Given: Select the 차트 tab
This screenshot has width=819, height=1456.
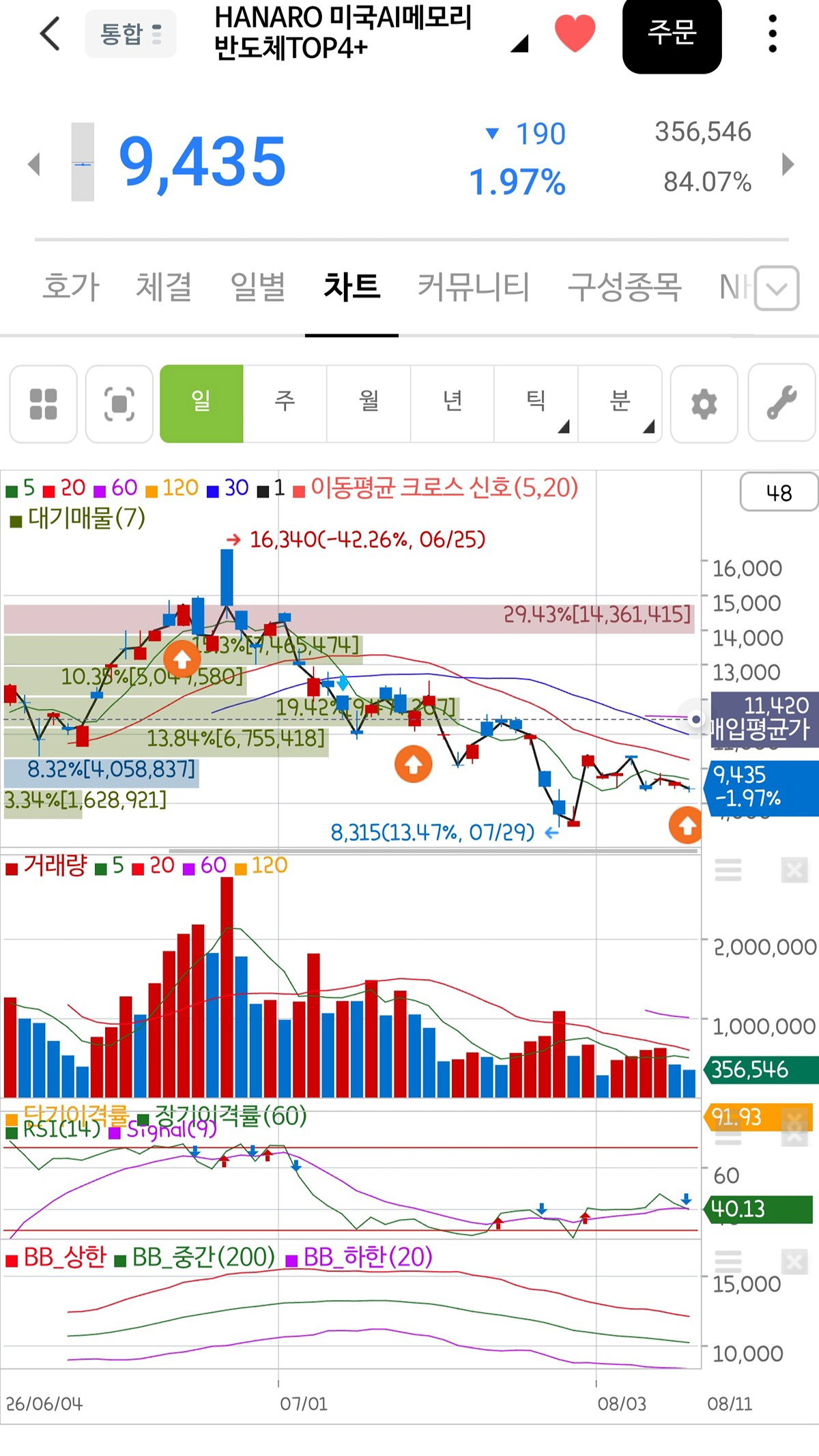Looking at the screenshot, I should [351, 286].
